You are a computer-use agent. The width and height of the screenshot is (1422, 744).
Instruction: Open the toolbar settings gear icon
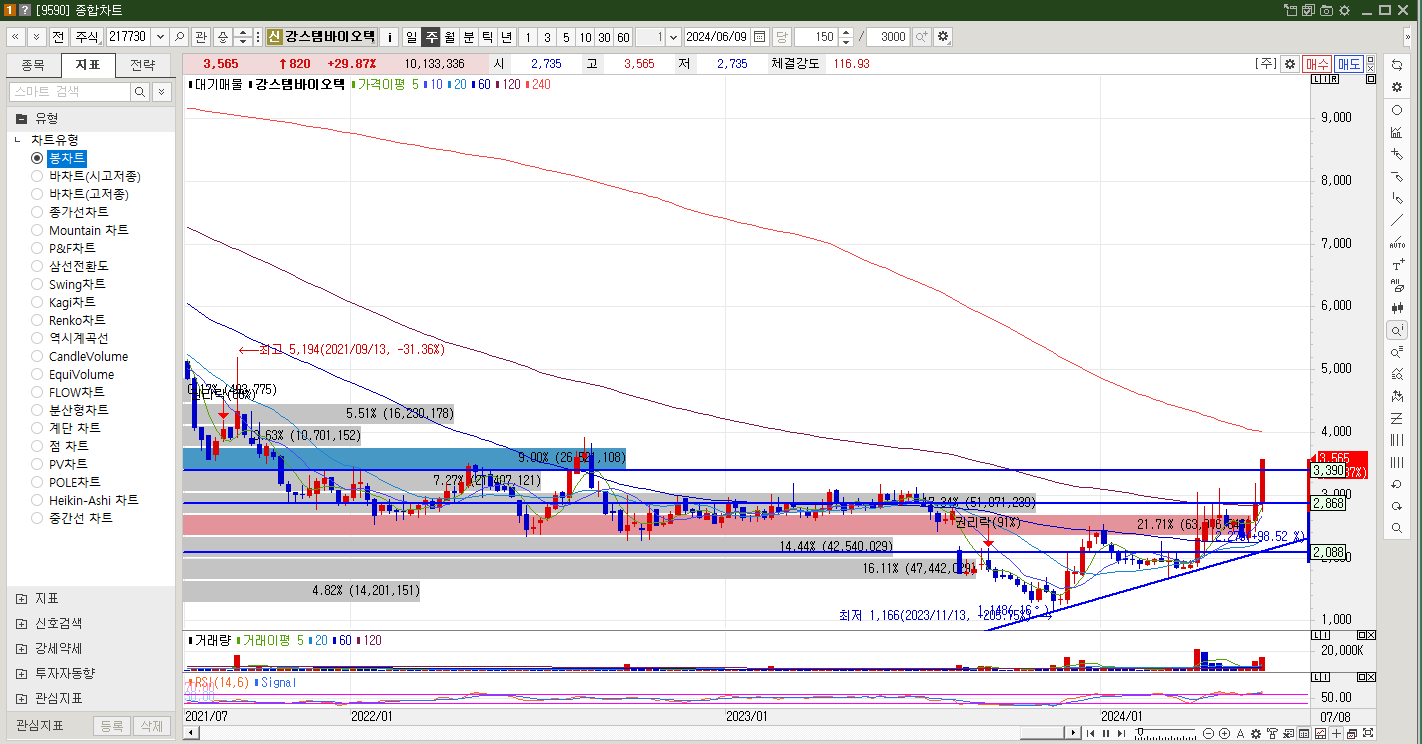point(942,36)
